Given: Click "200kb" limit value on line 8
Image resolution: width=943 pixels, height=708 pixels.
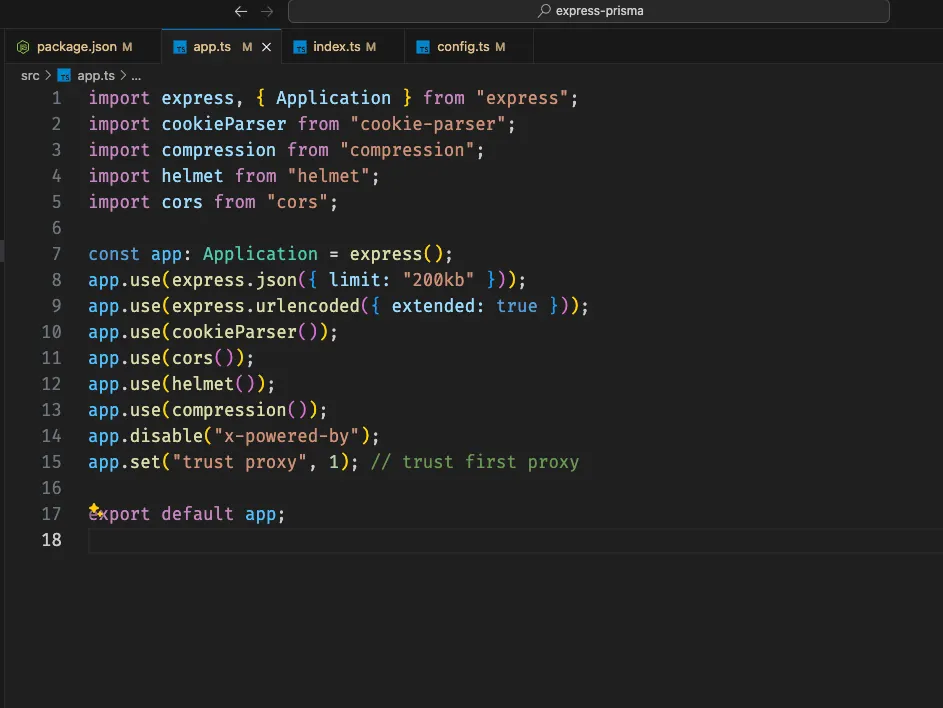Looking at the screenshot, I should (x=438, y=280).
